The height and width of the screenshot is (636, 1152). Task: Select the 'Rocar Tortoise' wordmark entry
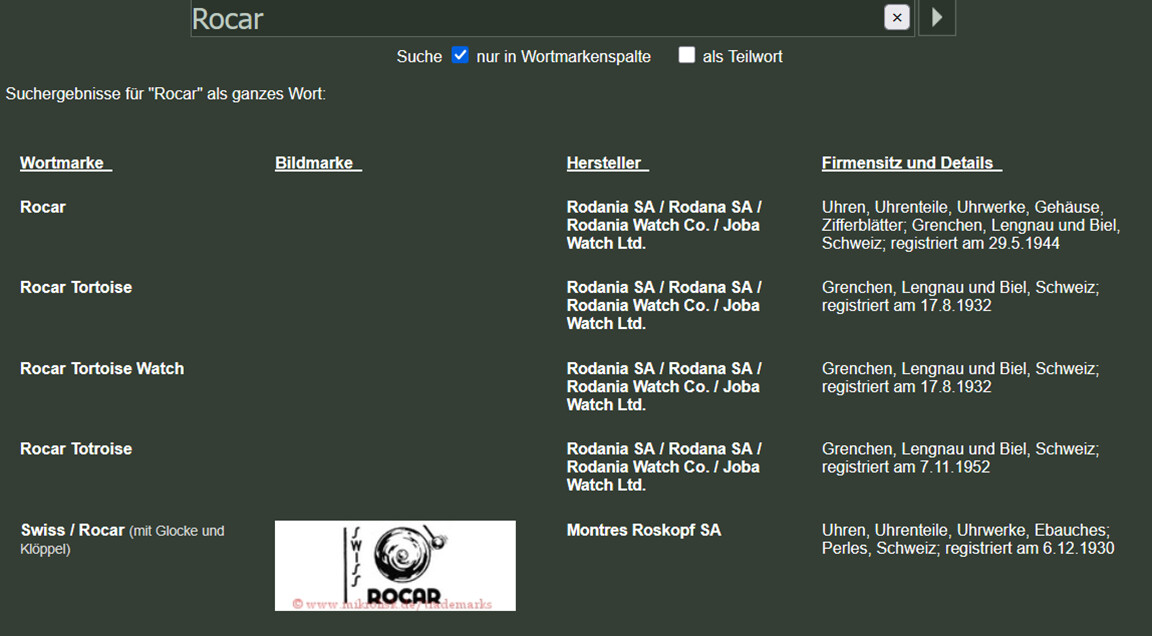point(76,287)
